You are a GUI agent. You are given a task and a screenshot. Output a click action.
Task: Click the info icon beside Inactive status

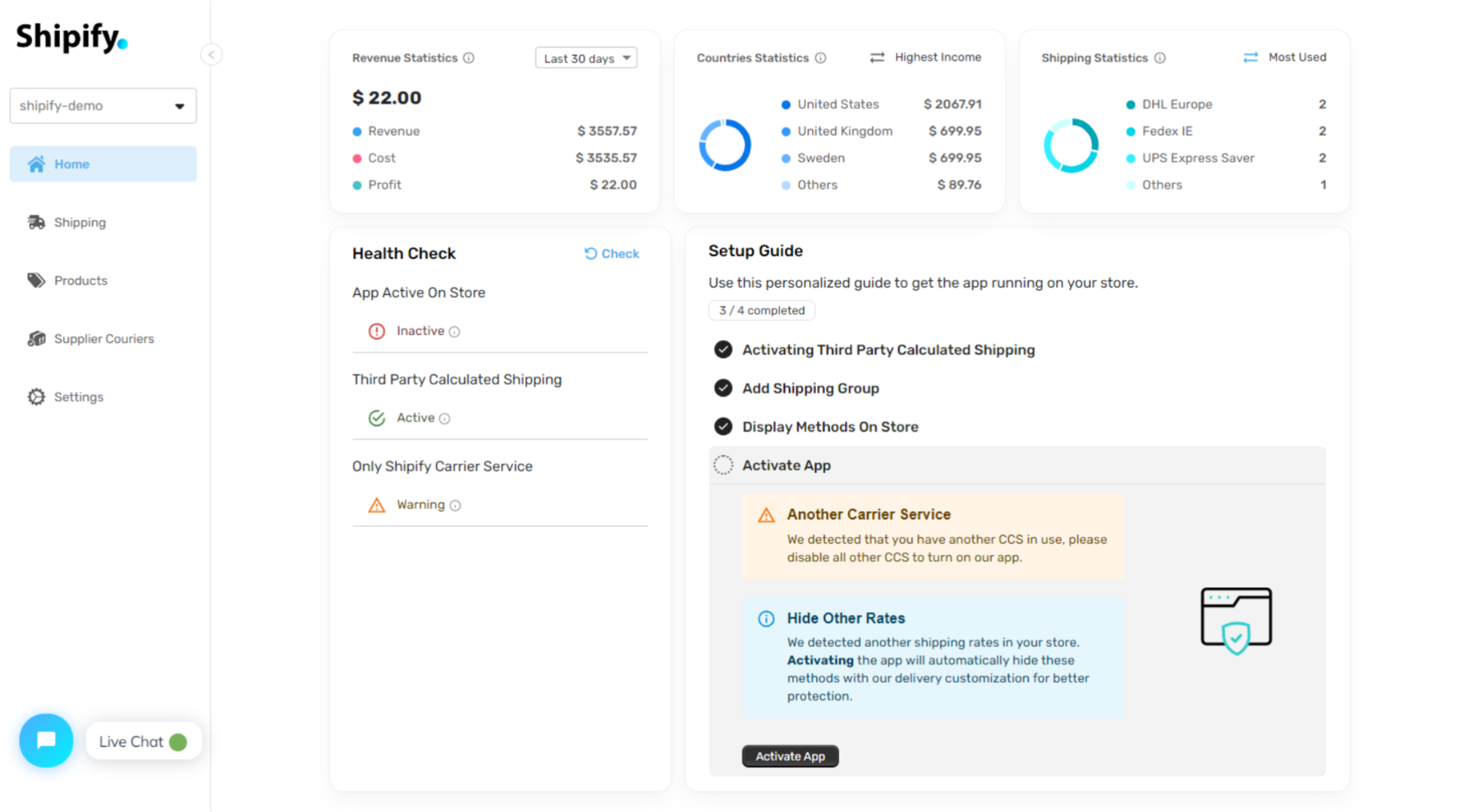pos(455,332)
